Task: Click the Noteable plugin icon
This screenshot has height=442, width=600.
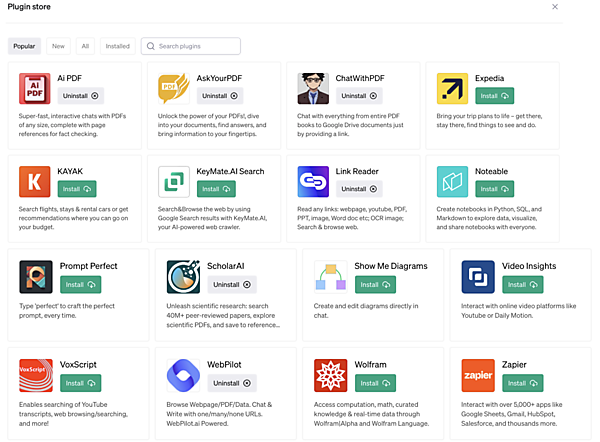Action: pos(452,182)
